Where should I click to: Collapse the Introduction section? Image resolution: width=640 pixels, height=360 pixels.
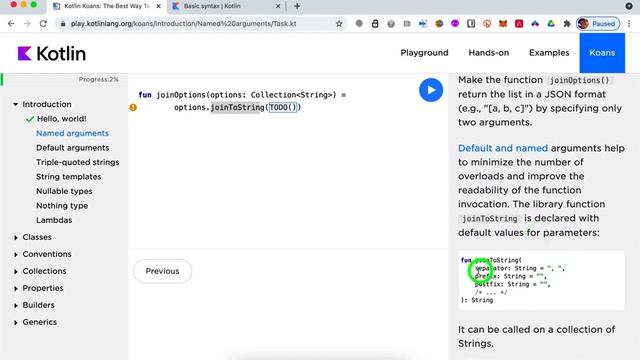16,104
